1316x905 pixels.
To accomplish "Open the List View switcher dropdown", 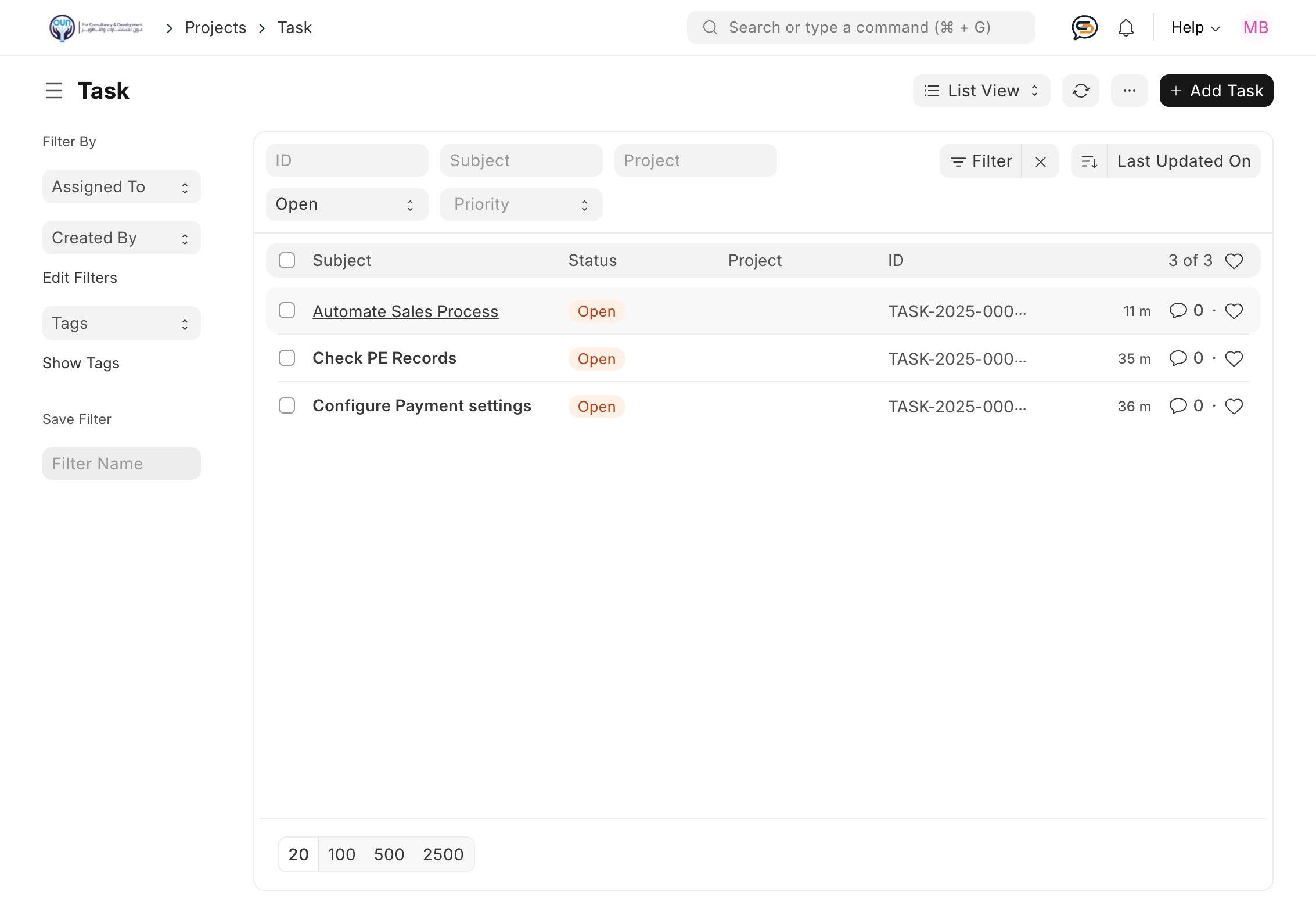I will click(x=981, y=91).
